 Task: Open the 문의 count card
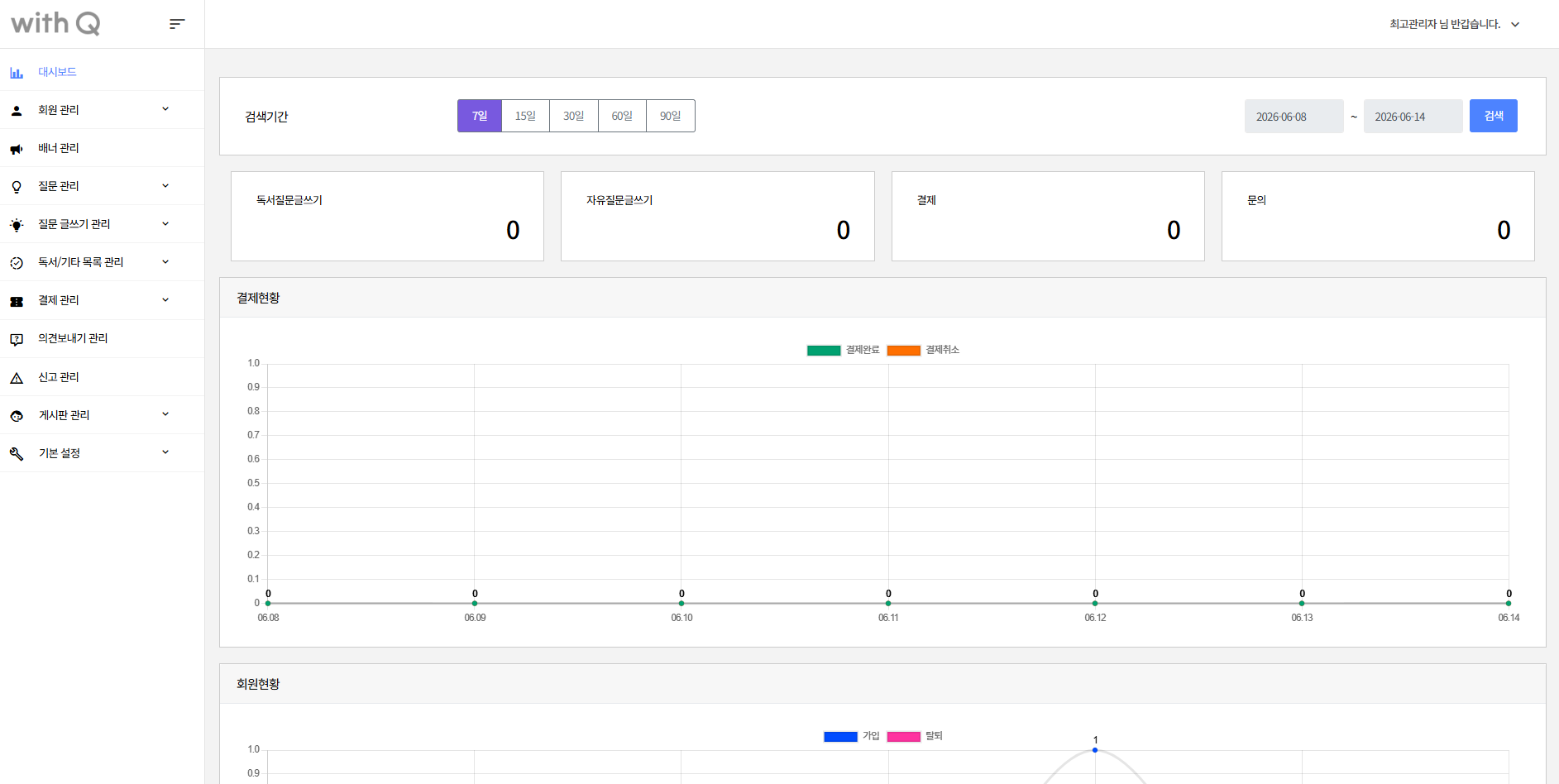point(1378,217)
